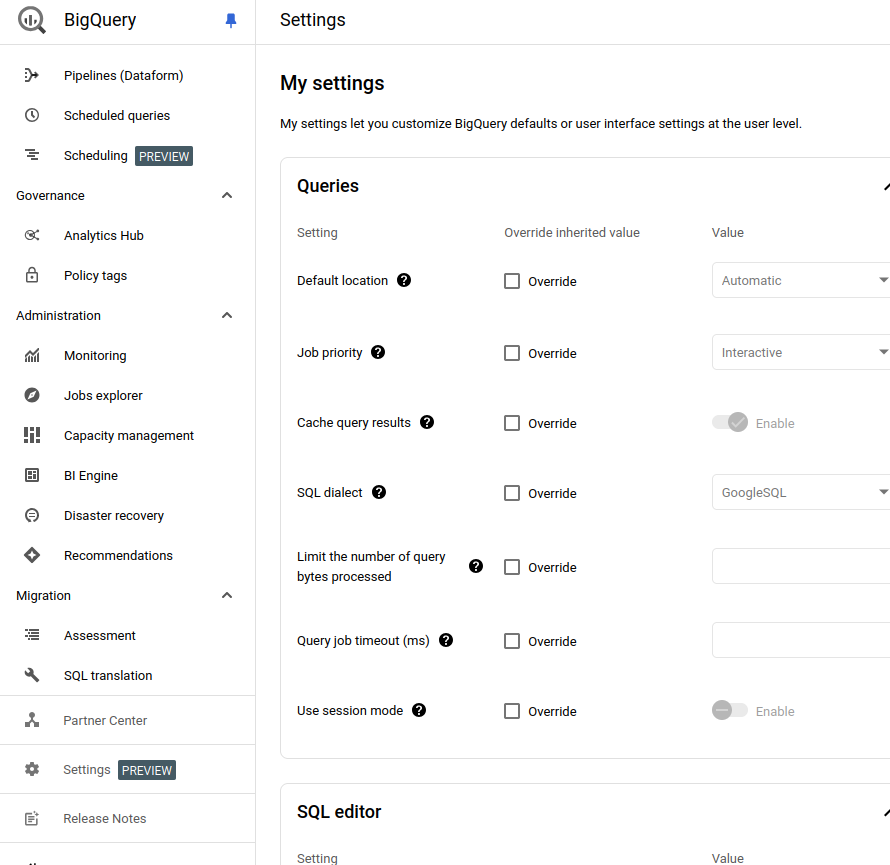The image size is (890, 865).
Task: Toggle the Cache query results Enable switch
Action: click(x=730, y=422)
